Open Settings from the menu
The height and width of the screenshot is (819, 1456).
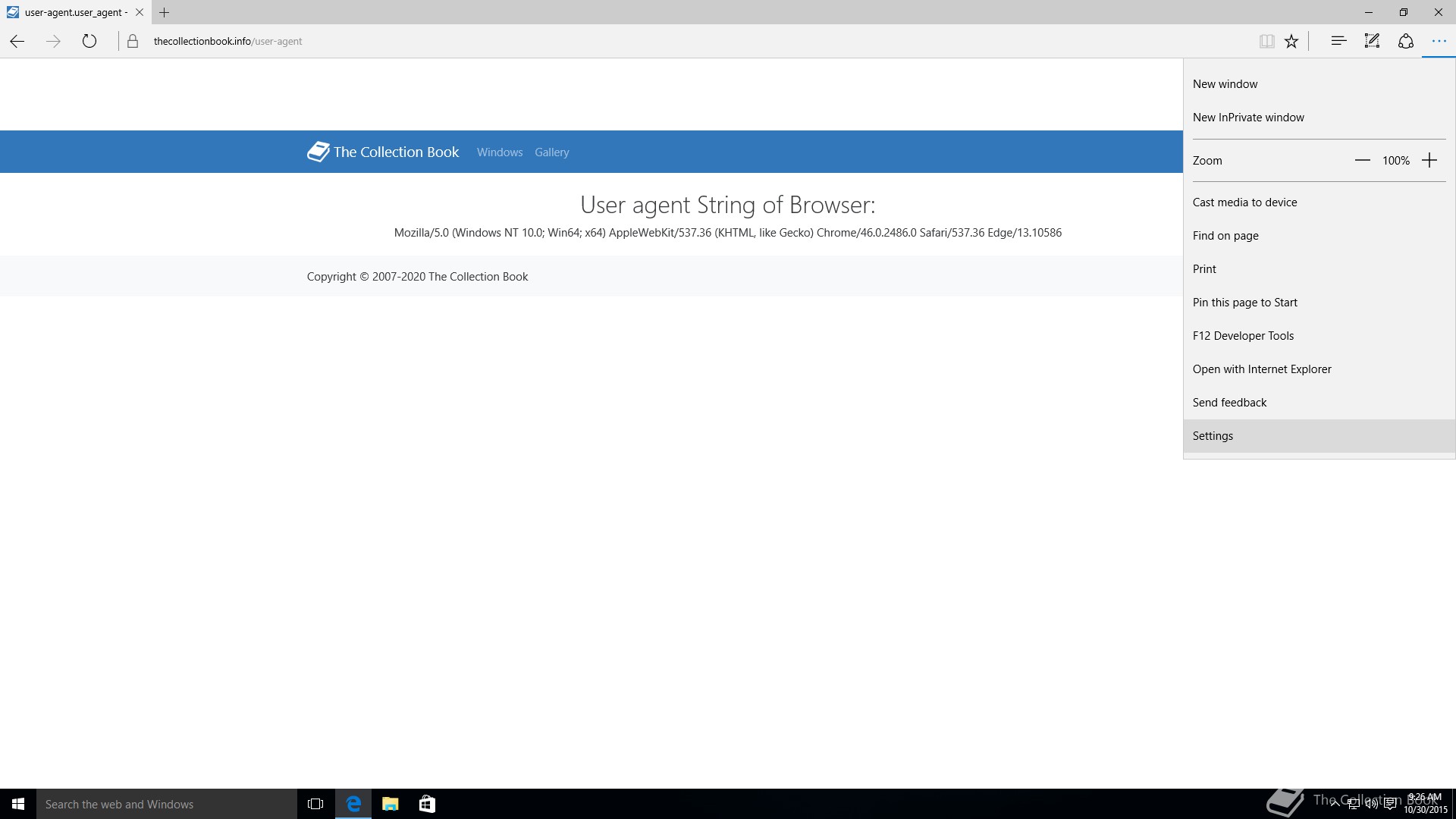click(1213, 436)
